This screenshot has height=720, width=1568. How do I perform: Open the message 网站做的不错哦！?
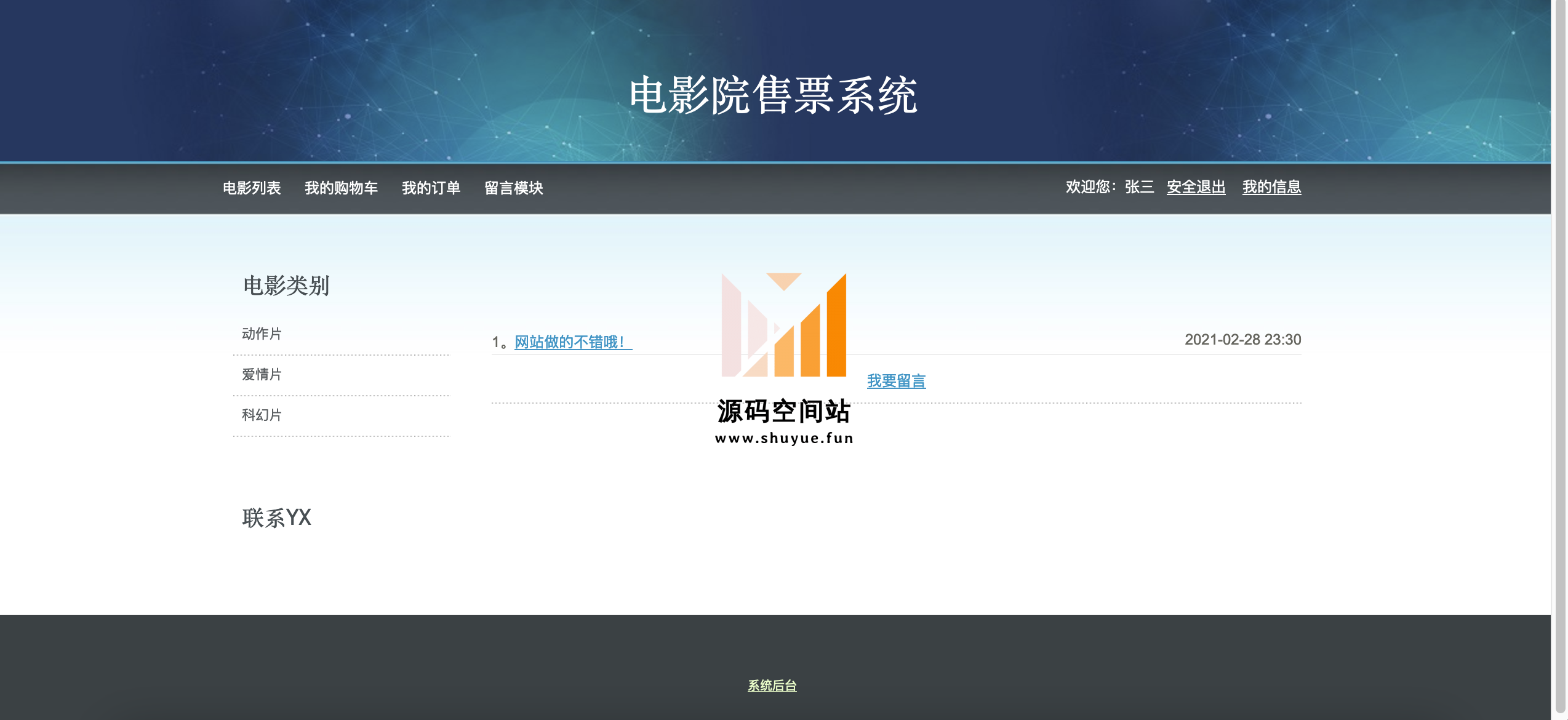pos(573,342)
